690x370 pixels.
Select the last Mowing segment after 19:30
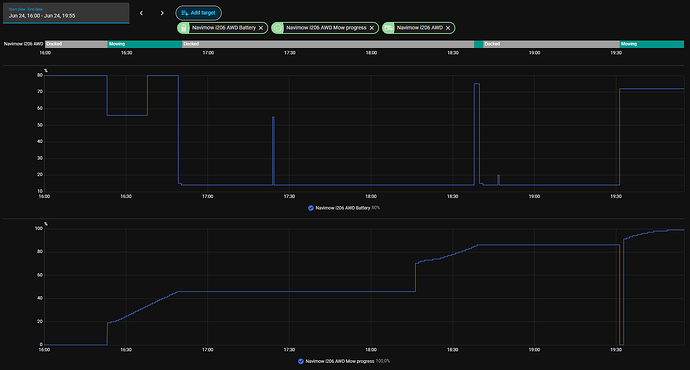pyautogui.click(x=652, y=44)
